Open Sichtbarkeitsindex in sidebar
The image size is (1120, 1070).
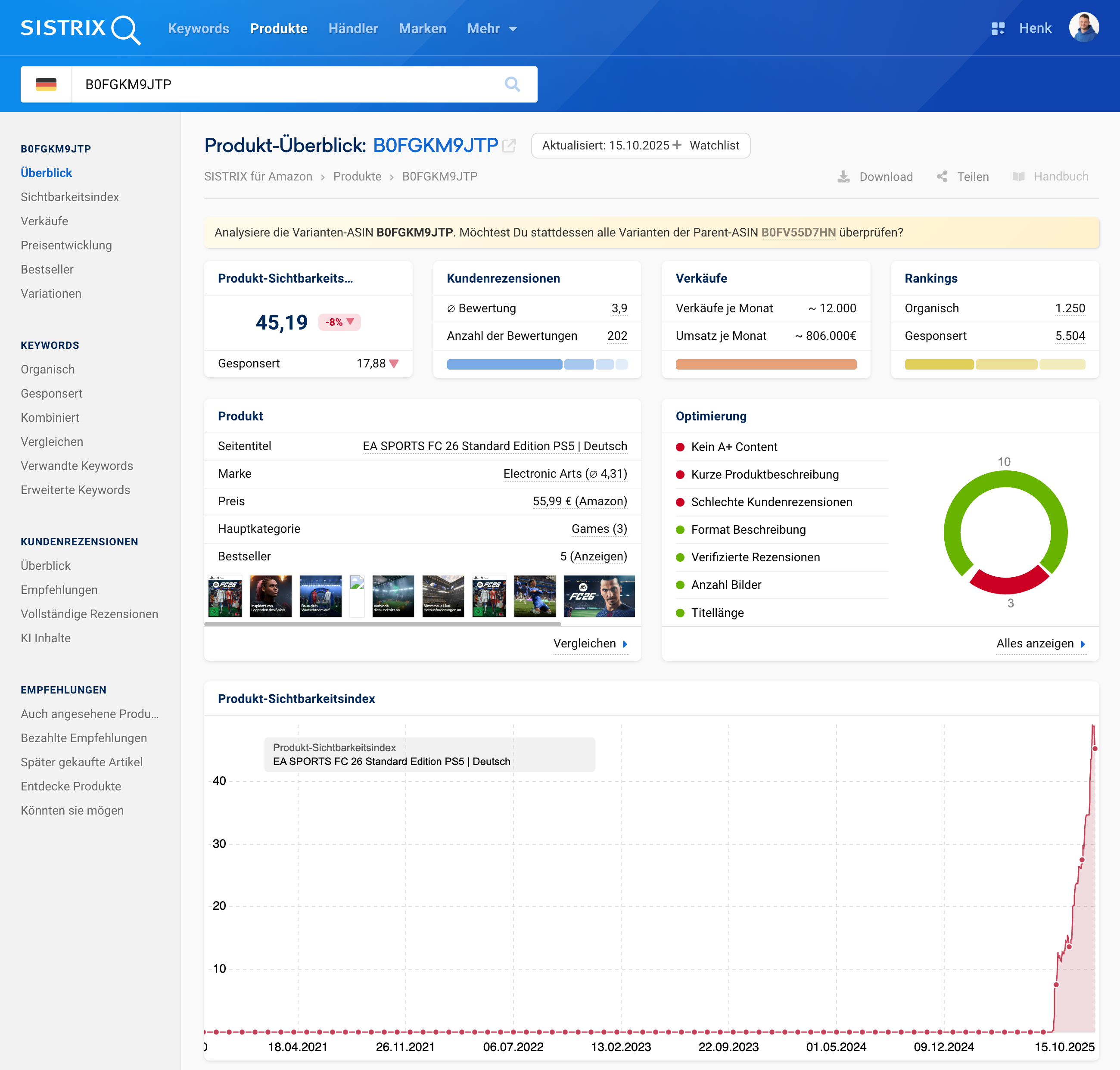tap(70, 197)
